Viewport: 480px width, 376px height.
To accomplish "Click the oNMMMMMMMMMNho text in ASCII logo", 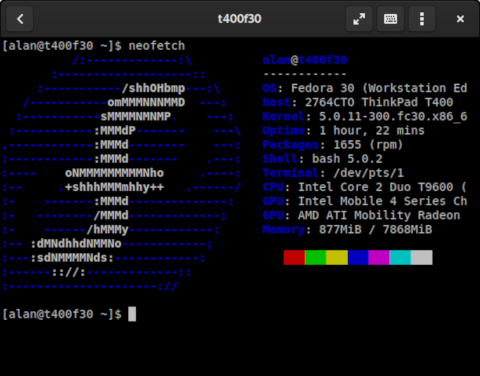I will (114, 173).
